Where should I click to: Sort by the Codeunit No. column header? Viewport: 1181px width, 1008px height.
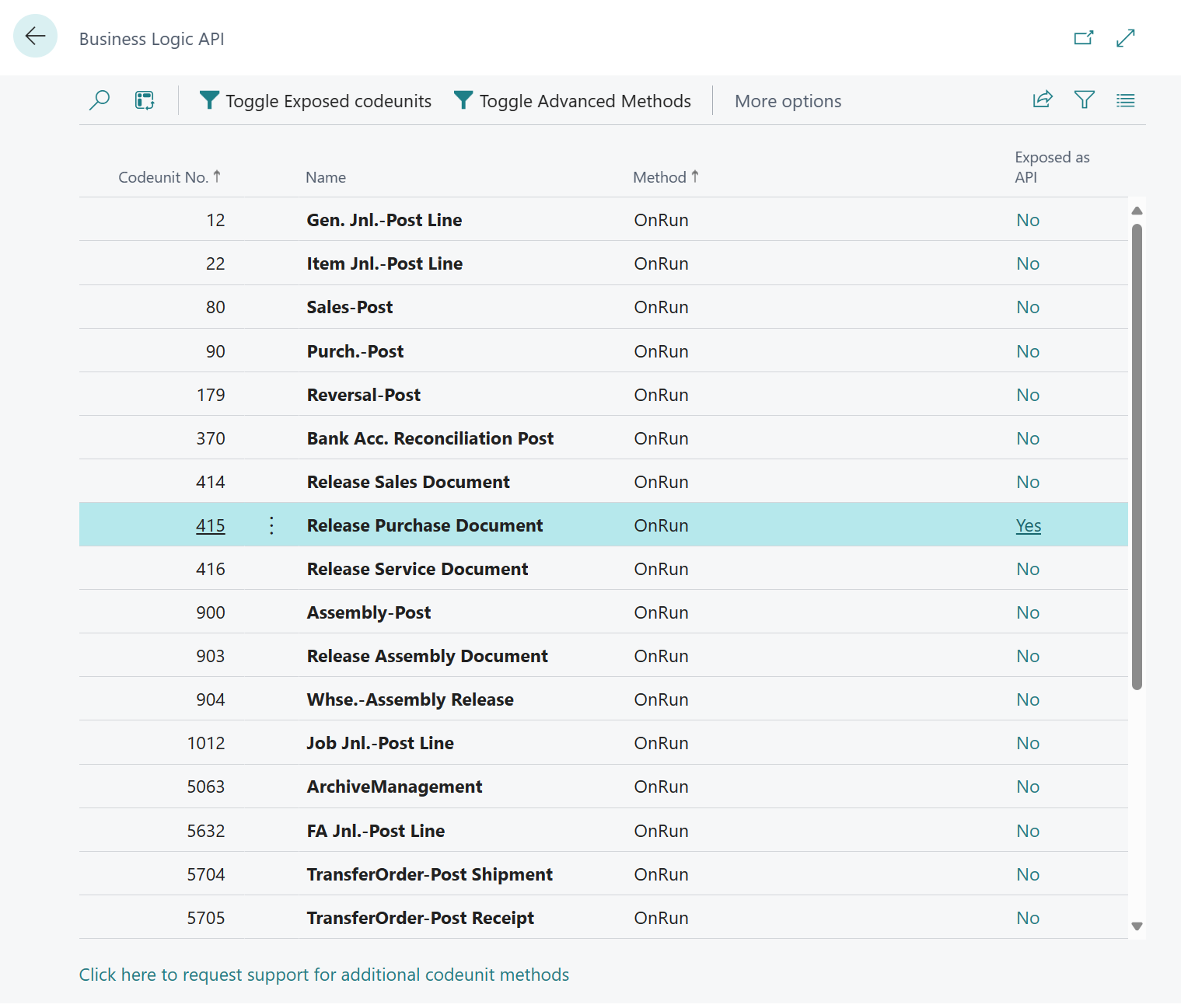[169, 176]
